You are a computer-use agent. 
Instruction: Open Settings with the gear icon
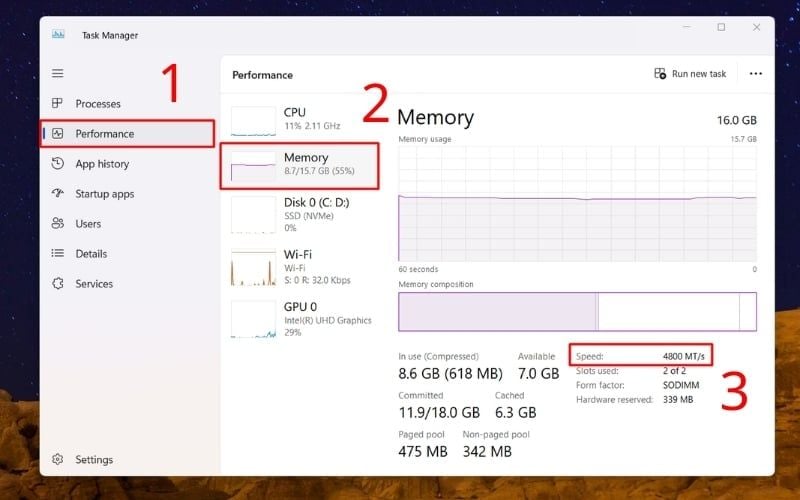(x=57, y=460)
